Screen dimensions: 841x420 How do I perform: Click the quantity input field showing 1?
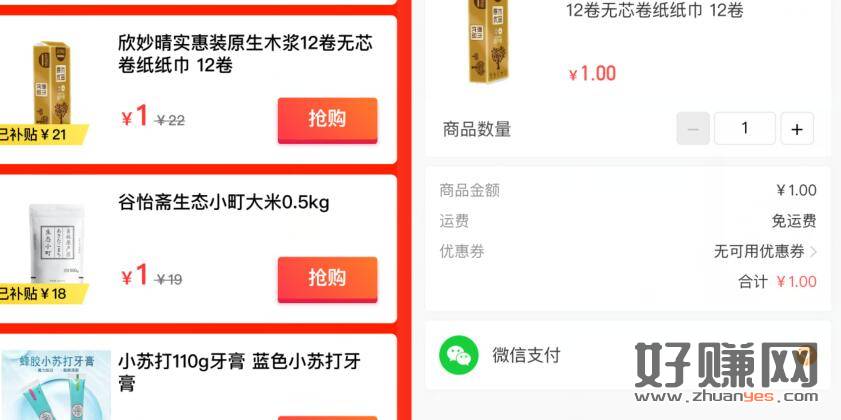[744, 129]
